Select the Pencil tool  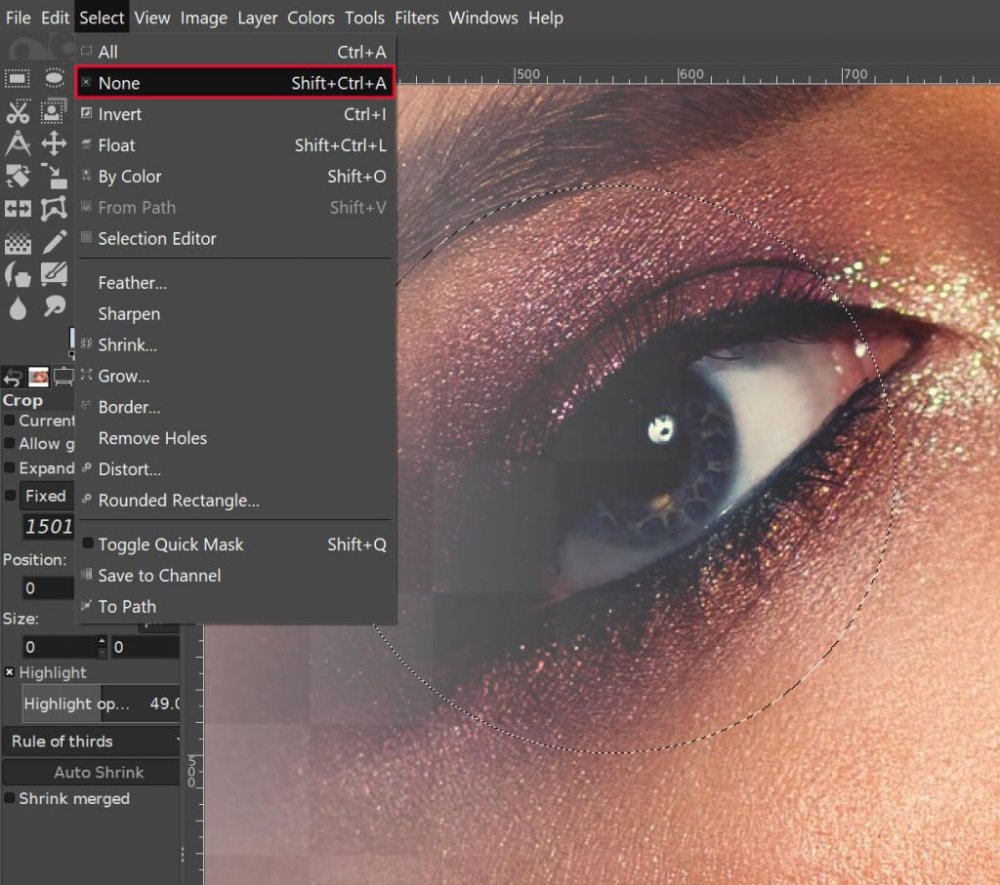click(x=54, y=241)
